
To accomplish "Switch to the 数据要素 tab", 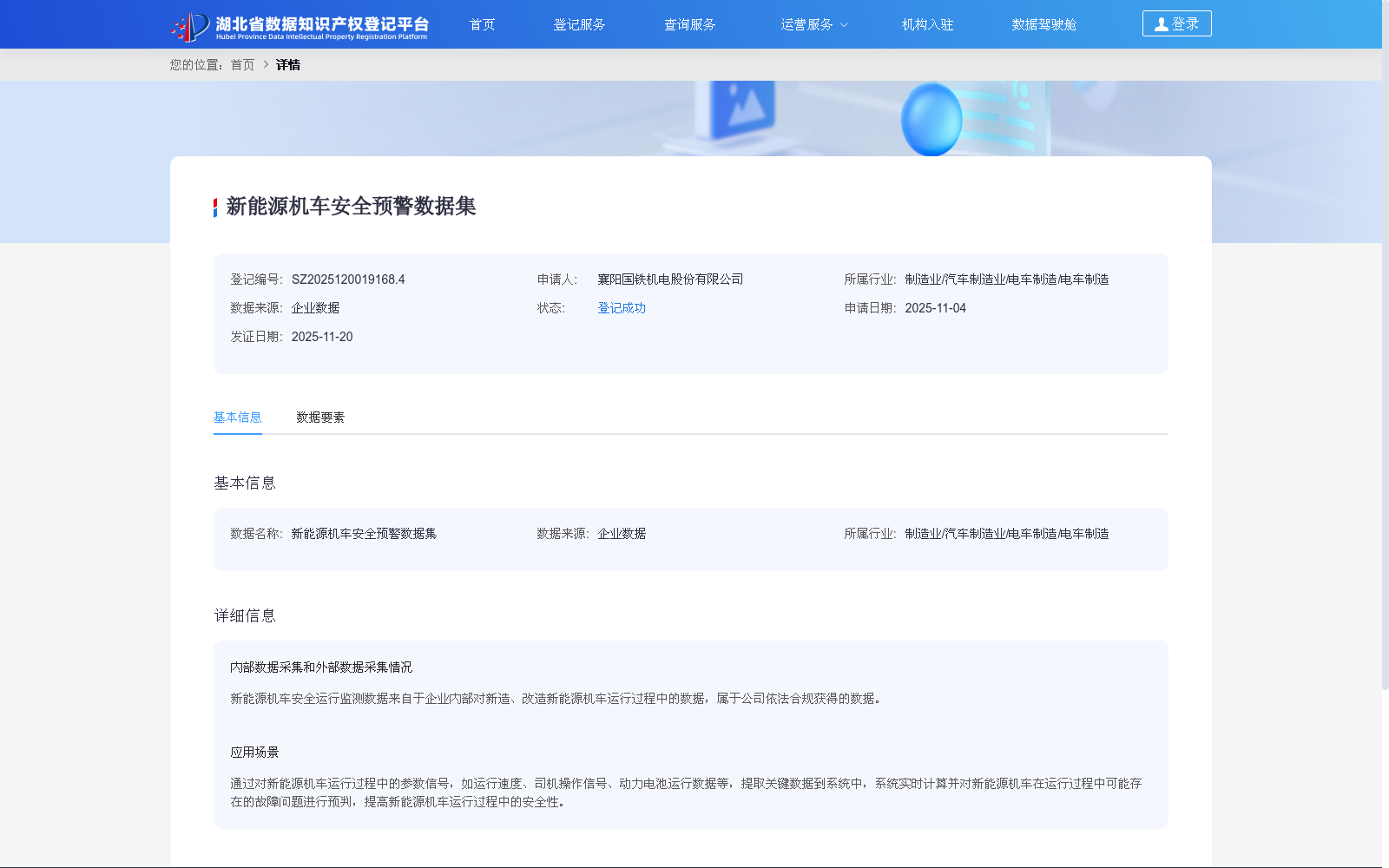I will [x=320, y=418].
